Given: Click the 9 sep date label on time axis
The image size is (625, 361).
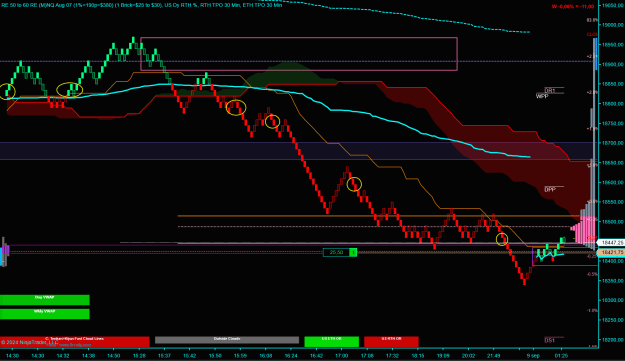Looking at the screenshot, I should 533,355.
